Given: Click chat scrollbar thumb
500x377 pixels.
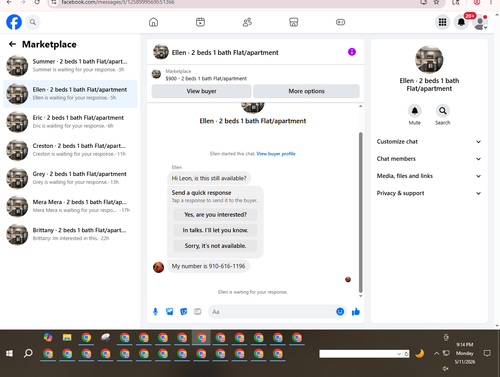Looking at the screenshot, I should pos(360,212).
